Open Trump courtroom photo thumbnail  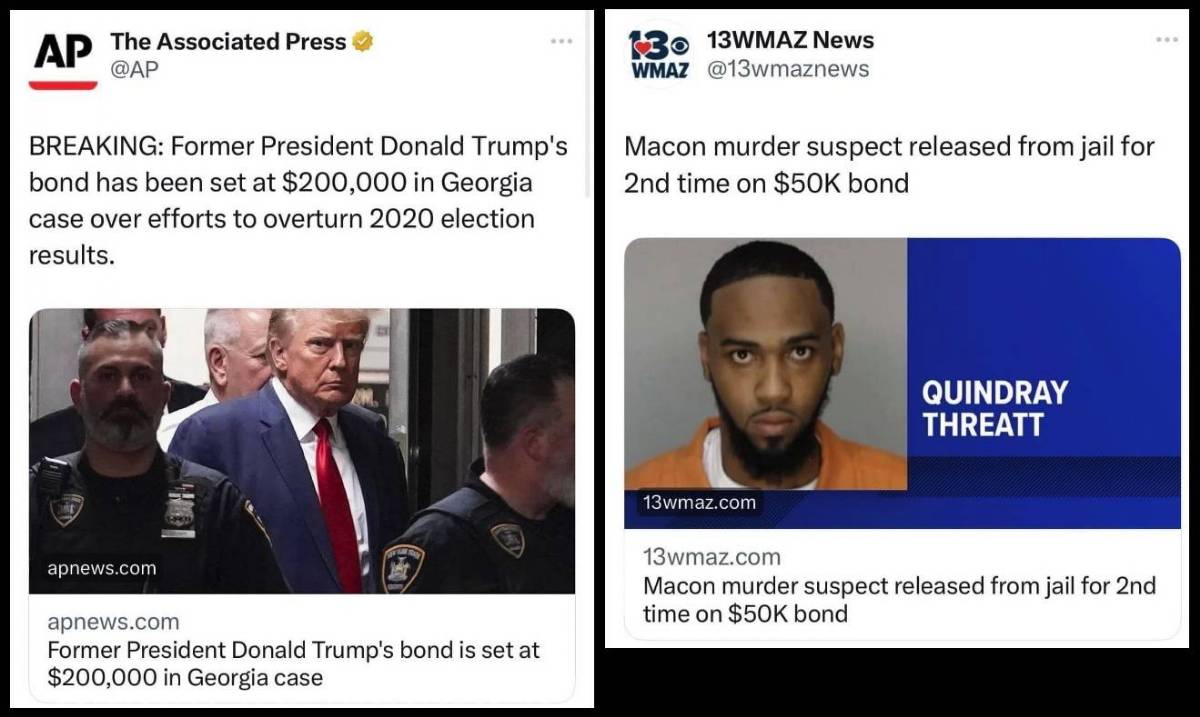click(x=302, y=451)
